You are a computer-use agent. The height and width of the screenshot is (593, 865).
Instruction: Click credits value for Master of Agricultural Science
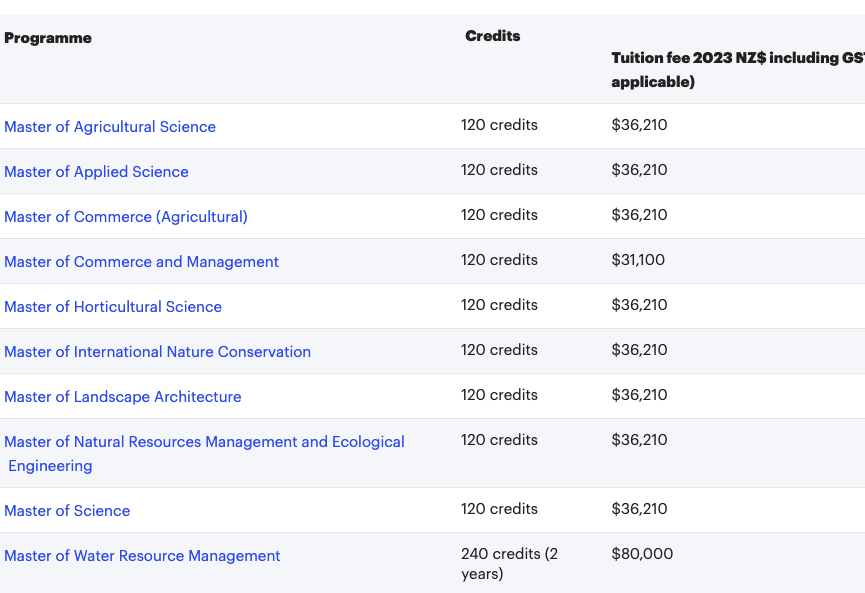click(499, 125)
